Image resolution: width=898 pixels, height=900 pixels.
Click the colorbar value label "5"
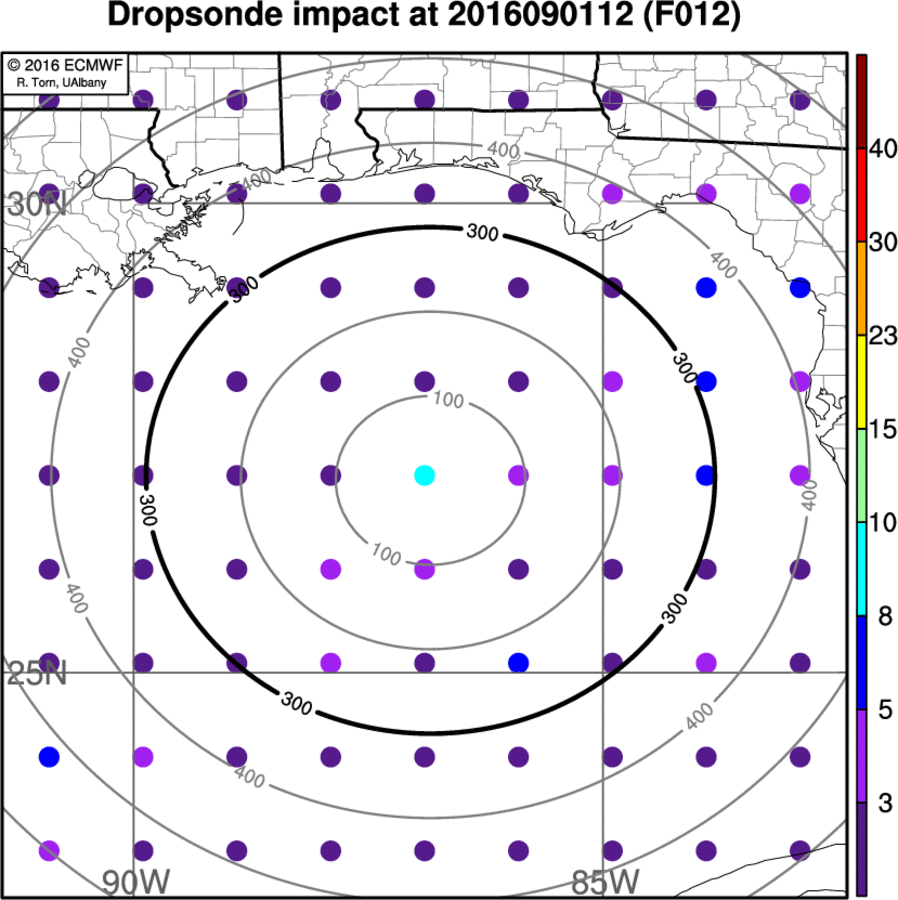click(x=885, y=709)
